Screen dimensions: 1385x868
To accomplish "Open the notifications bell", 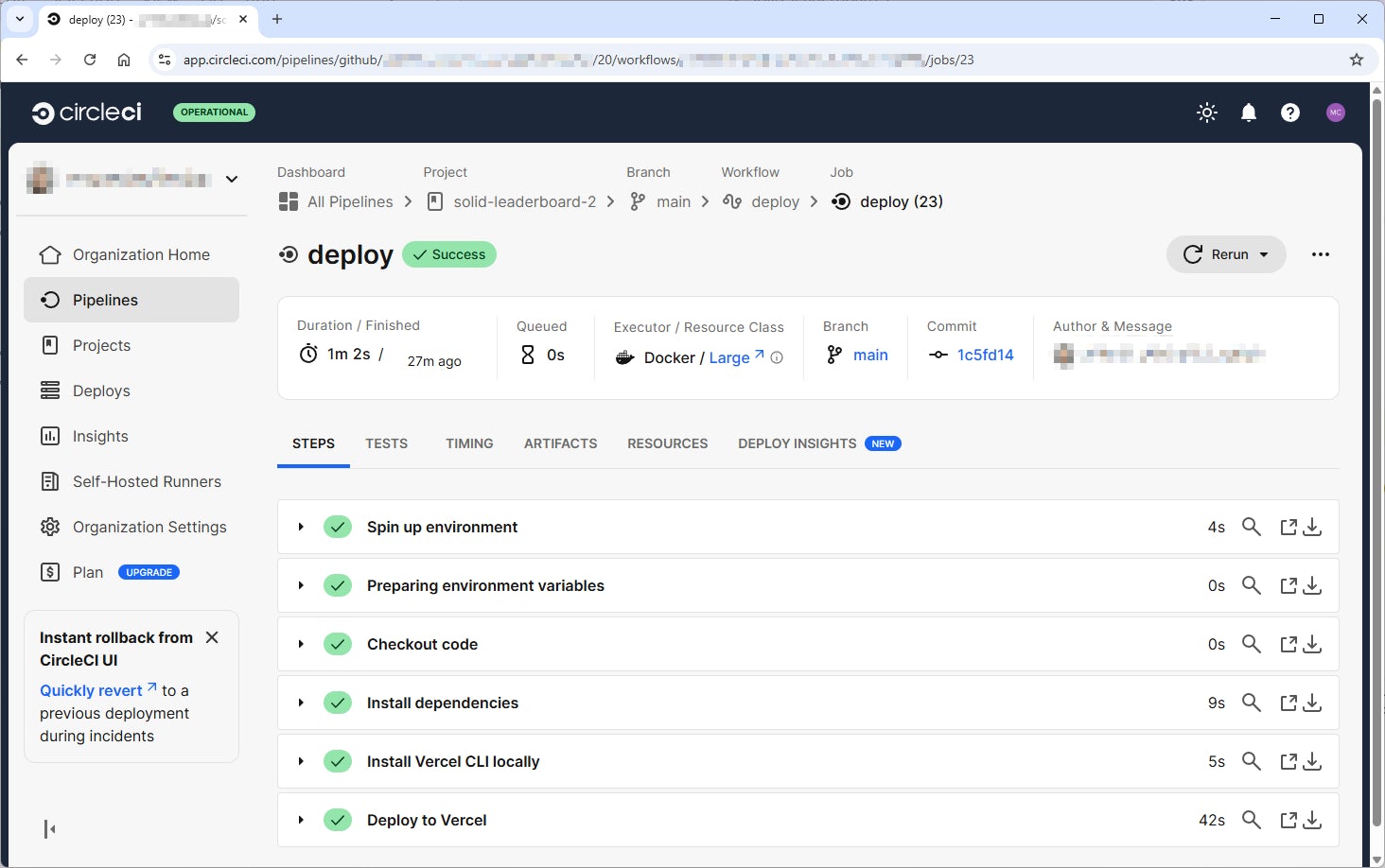I will (x=1249, y=112).
